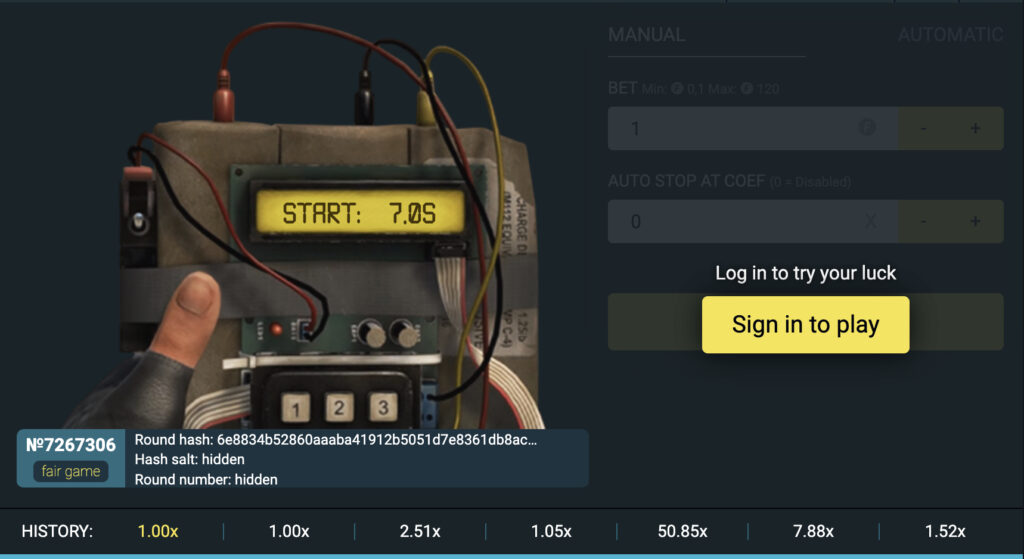Click the coin icon in bet field

coord(867,127)
